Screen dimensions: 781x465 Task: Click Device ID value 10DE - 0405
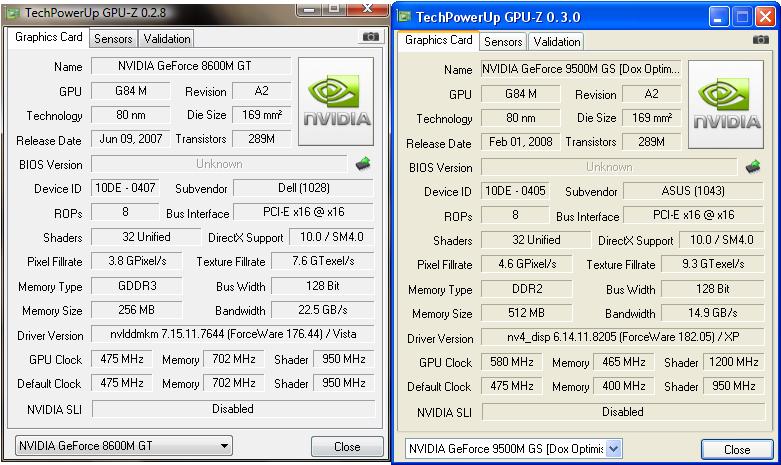coord(515,191)
